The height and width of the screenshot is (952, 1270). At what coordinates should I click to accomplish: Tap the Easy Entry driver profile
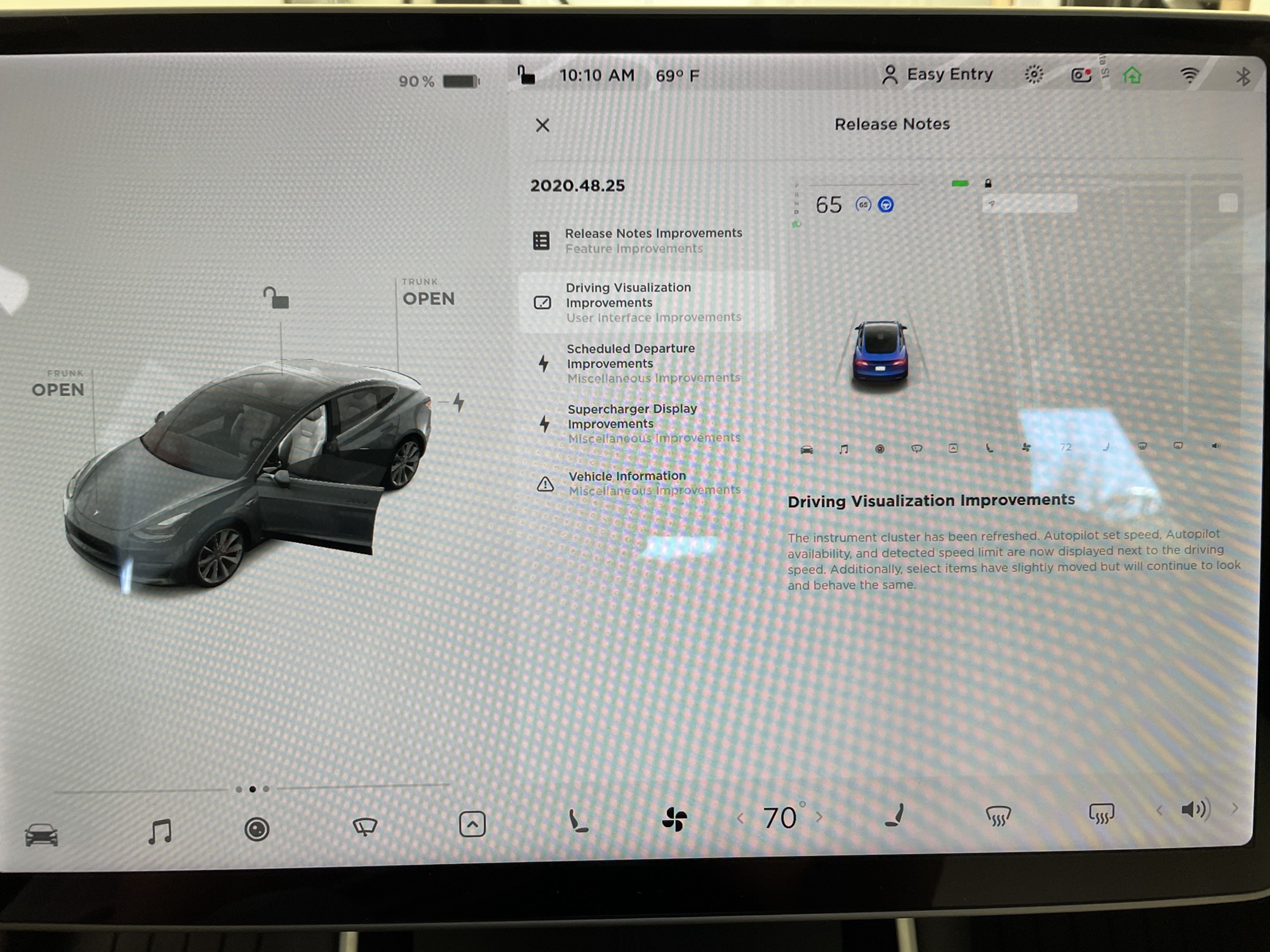click(937, 75)
